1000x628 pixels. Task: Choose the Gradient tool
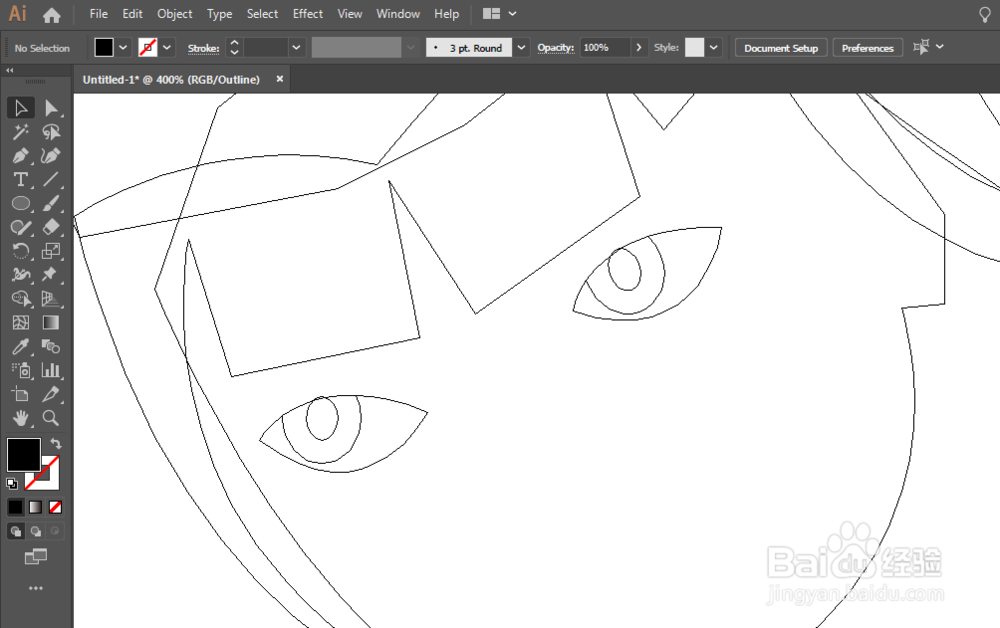tap(51, 323)
